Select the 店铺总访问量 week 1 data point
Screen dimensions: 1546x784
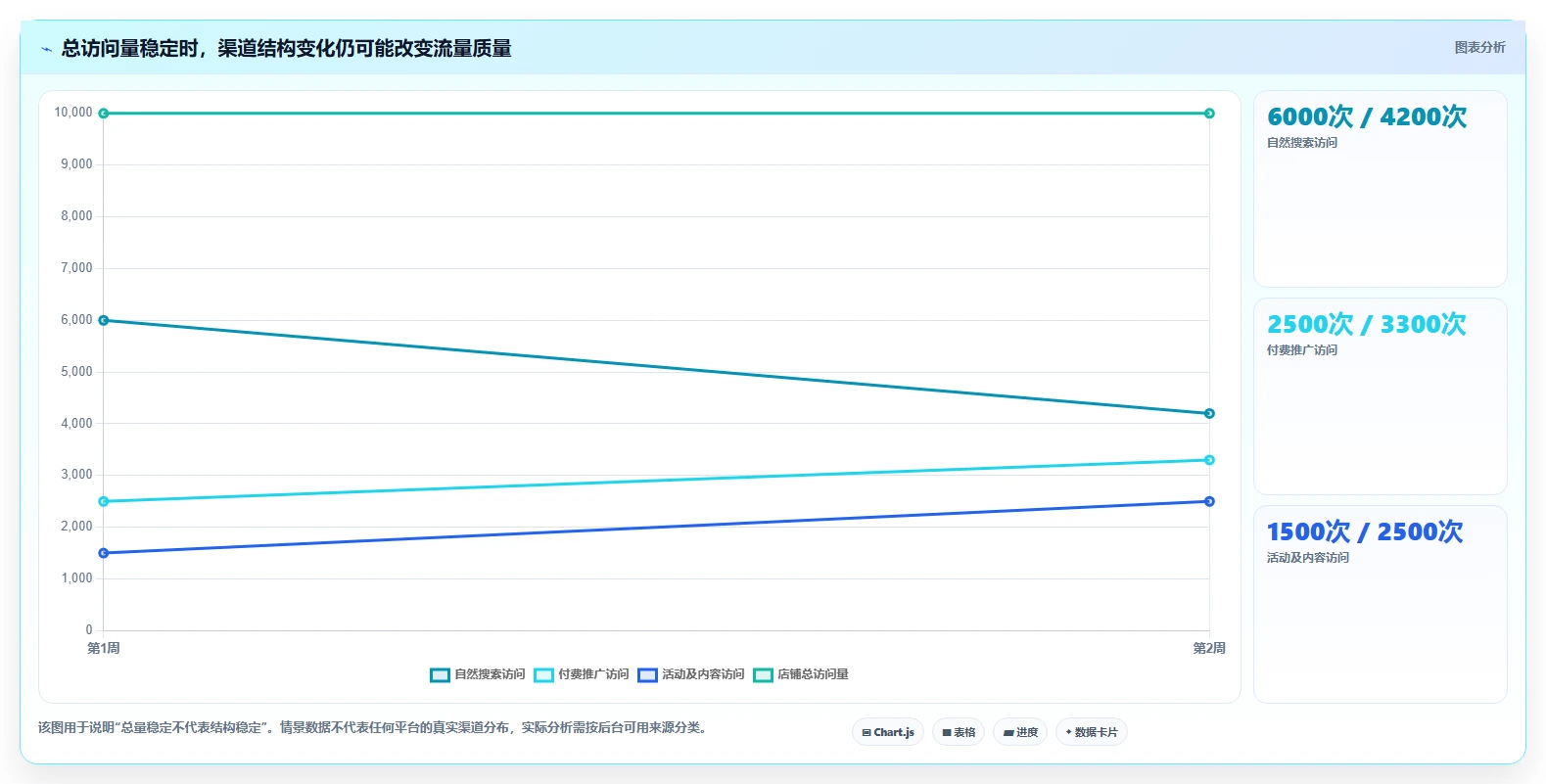(x=104, y=114)
